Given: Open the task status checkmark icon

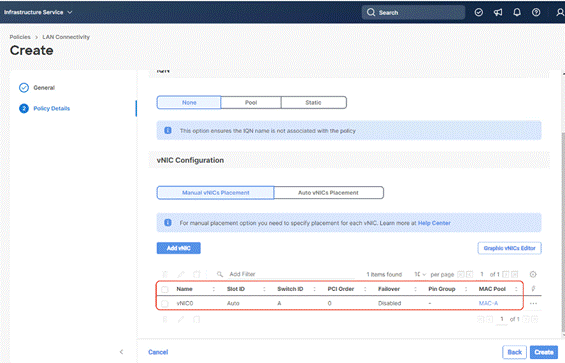Looking at the screenshot, I should (479, 12).
